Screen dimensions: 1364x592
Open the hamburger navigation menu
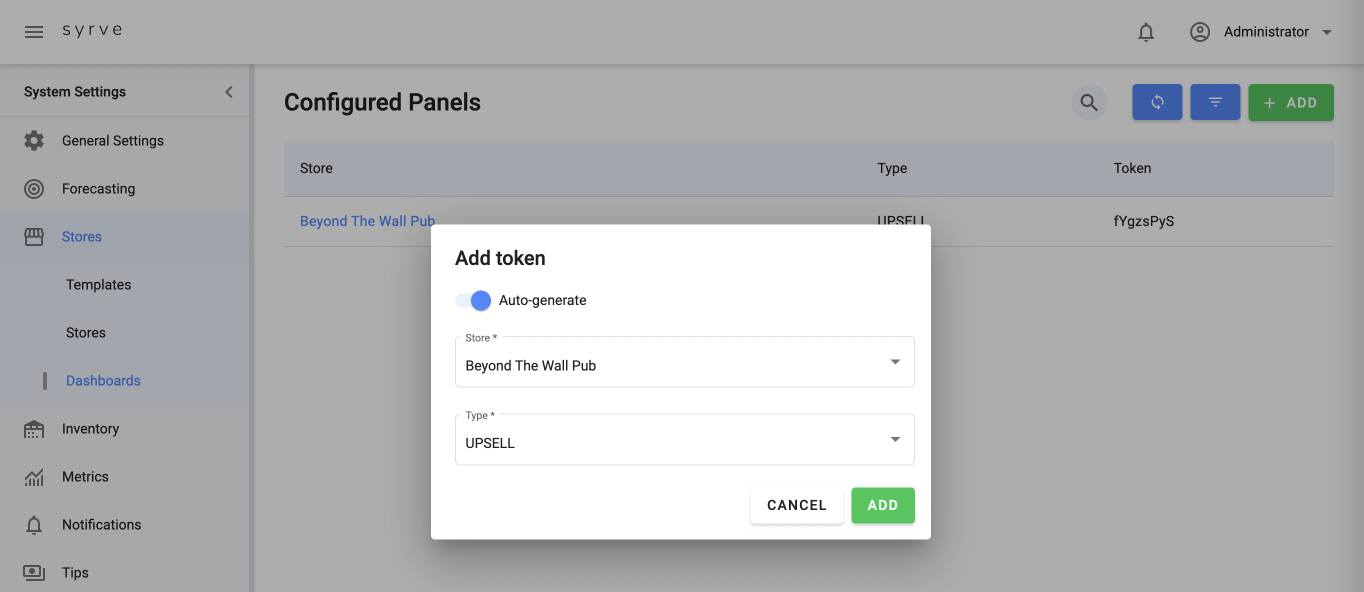[34, 32]
